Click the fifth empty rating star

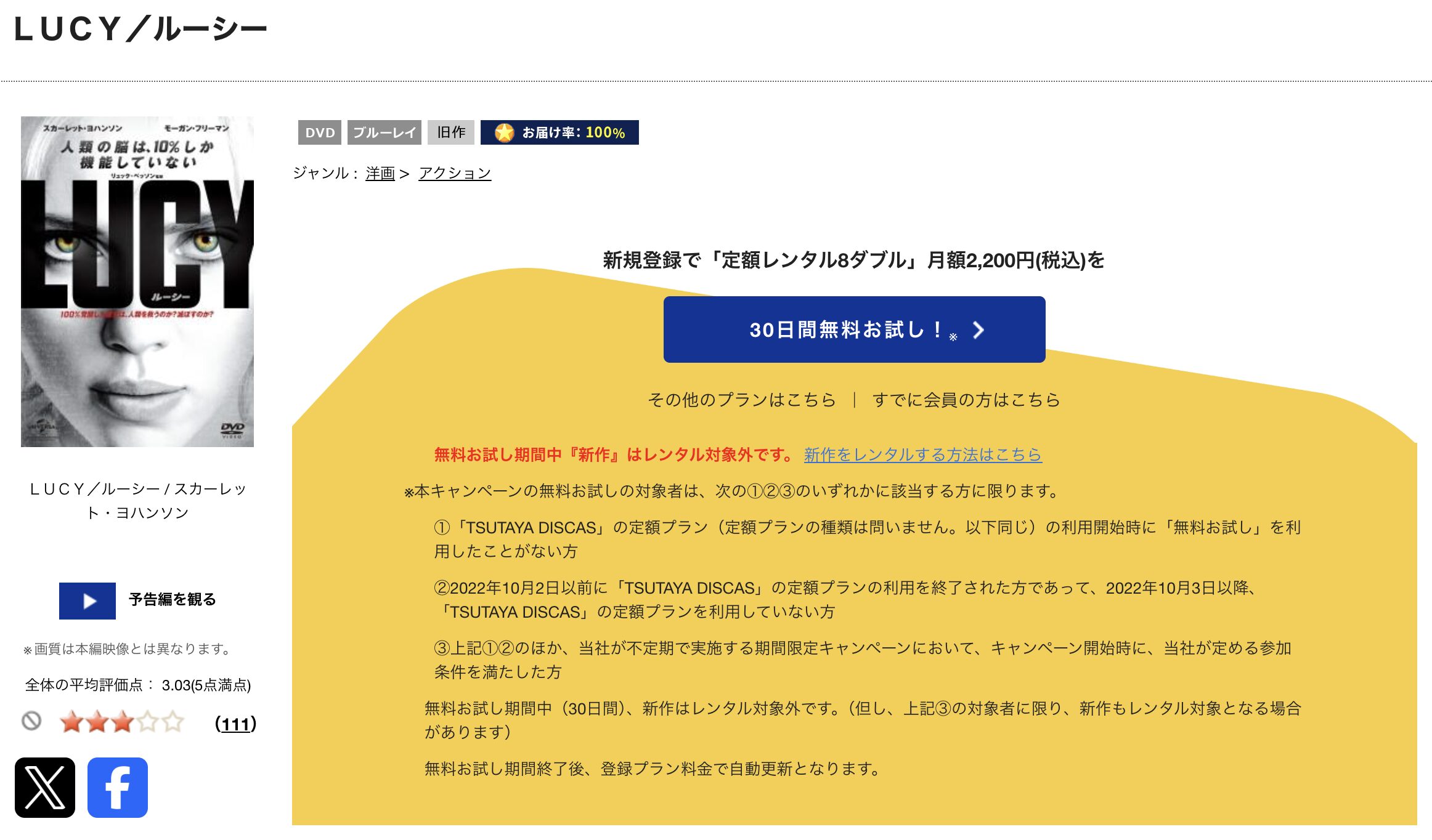173,722
